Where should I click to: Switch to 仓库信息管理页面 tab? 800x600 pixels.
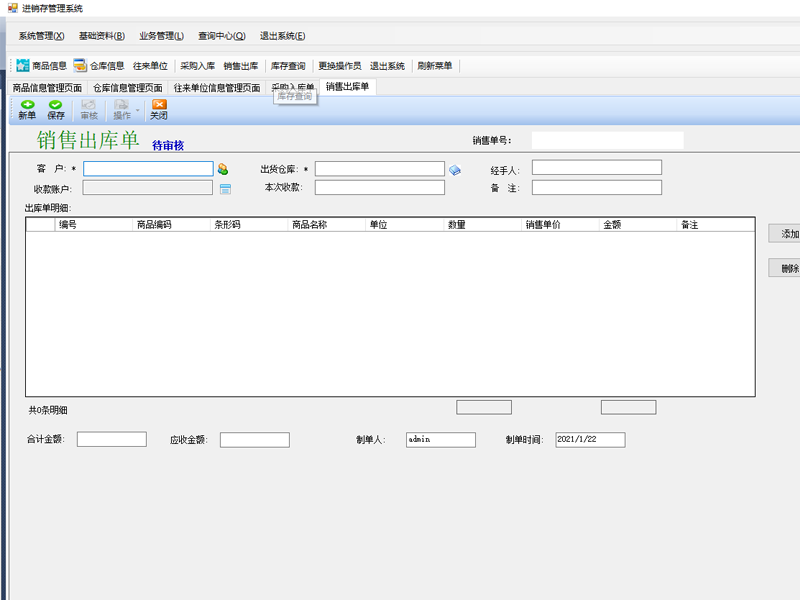(128, 88)
